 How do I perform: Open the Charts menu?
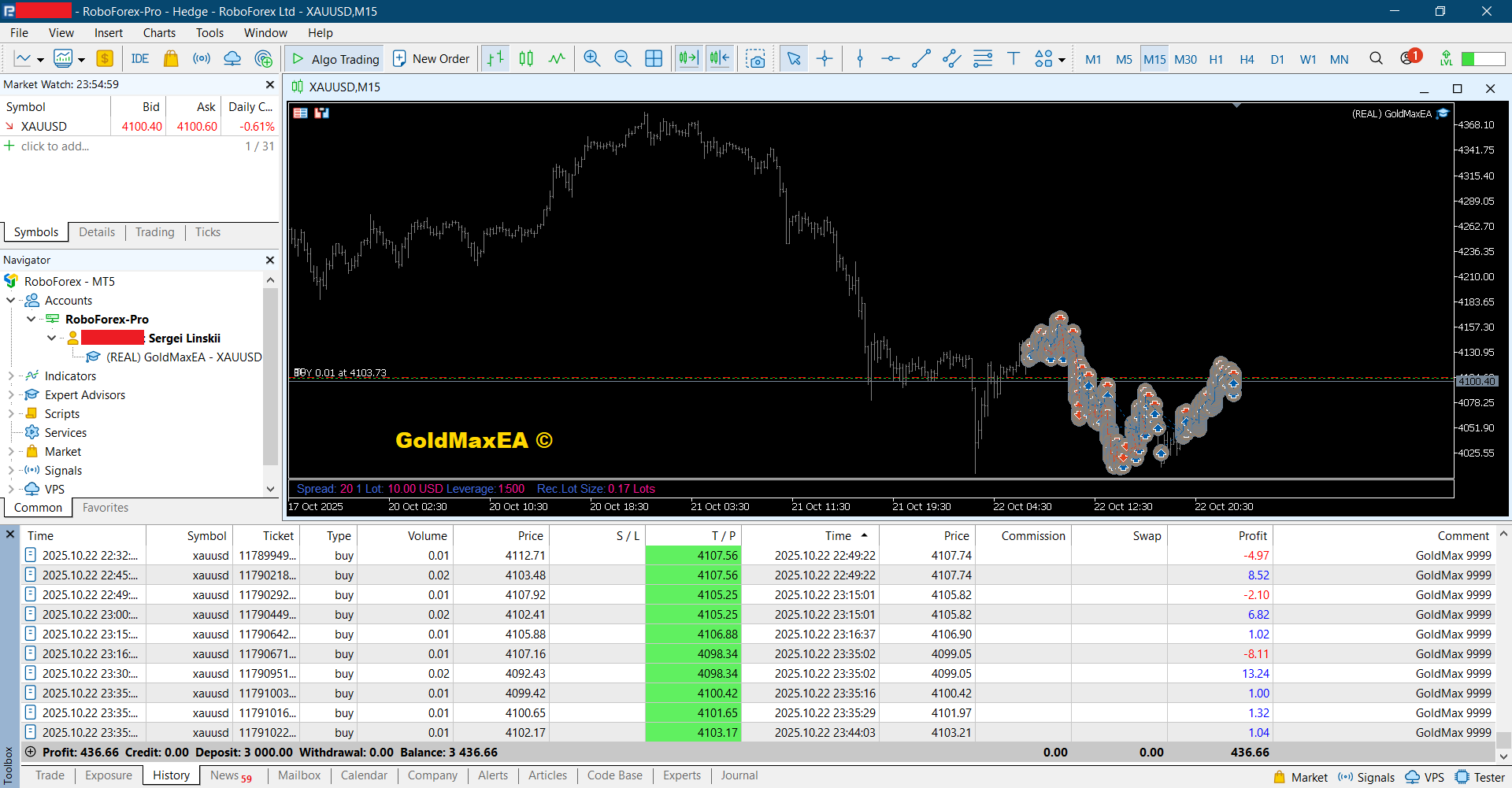159,32
